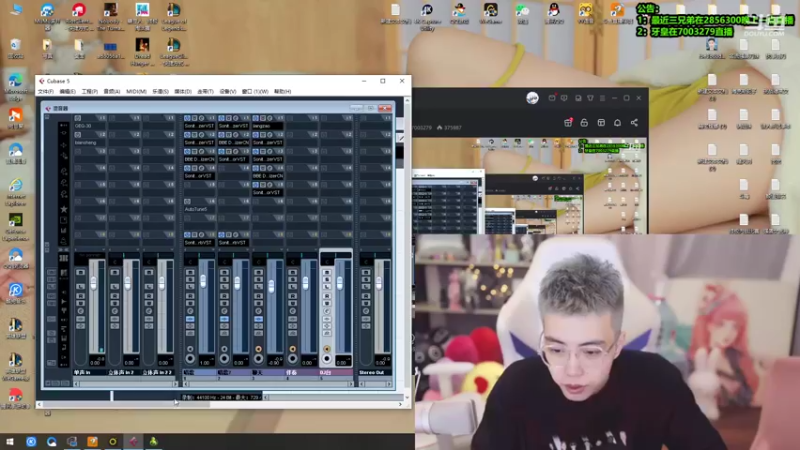
Task: Enable Read automation on channel 3
Action: point(259,296)
